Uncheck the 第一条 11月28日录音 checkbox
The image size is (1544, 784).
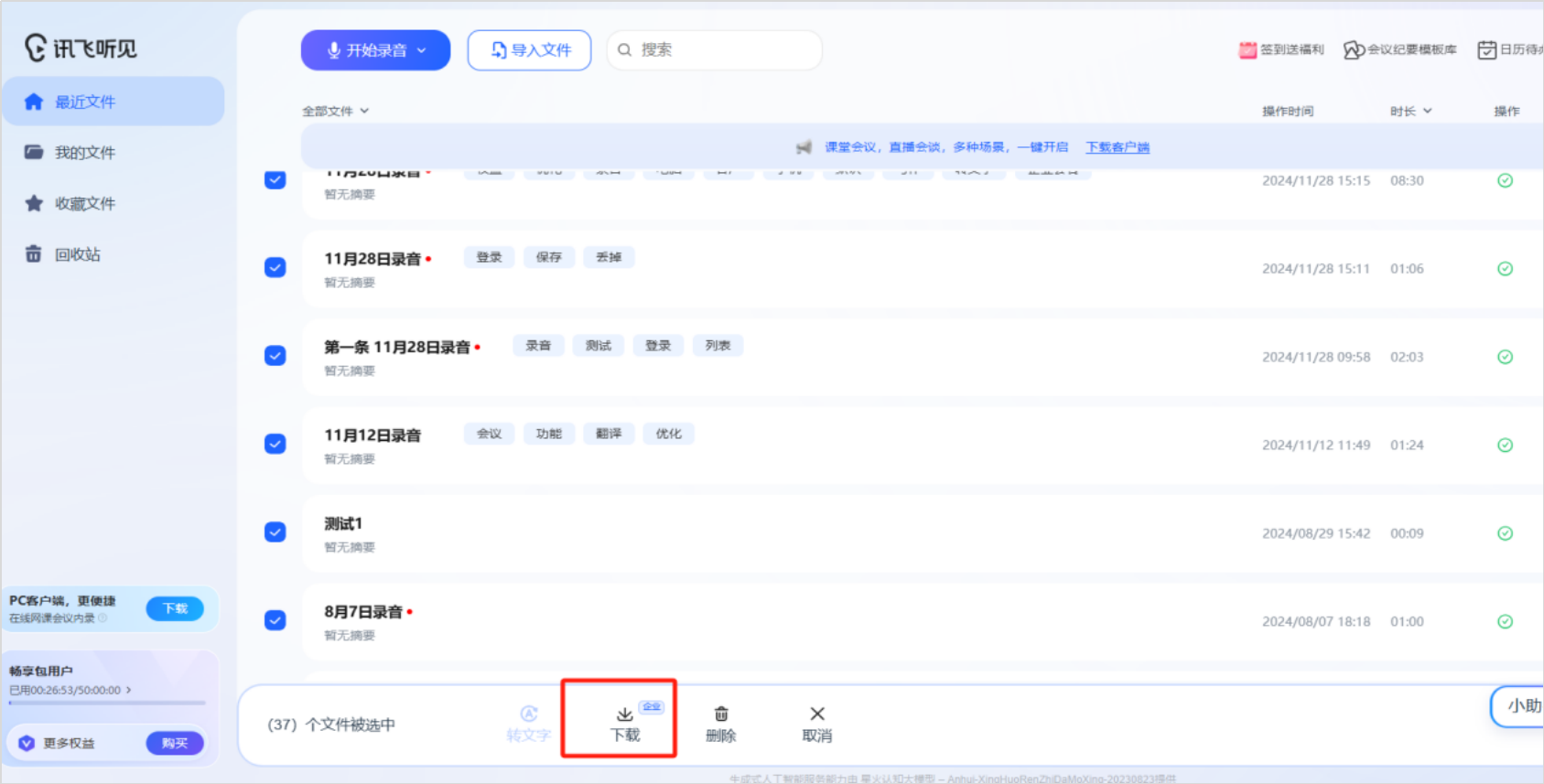[275, 356]
